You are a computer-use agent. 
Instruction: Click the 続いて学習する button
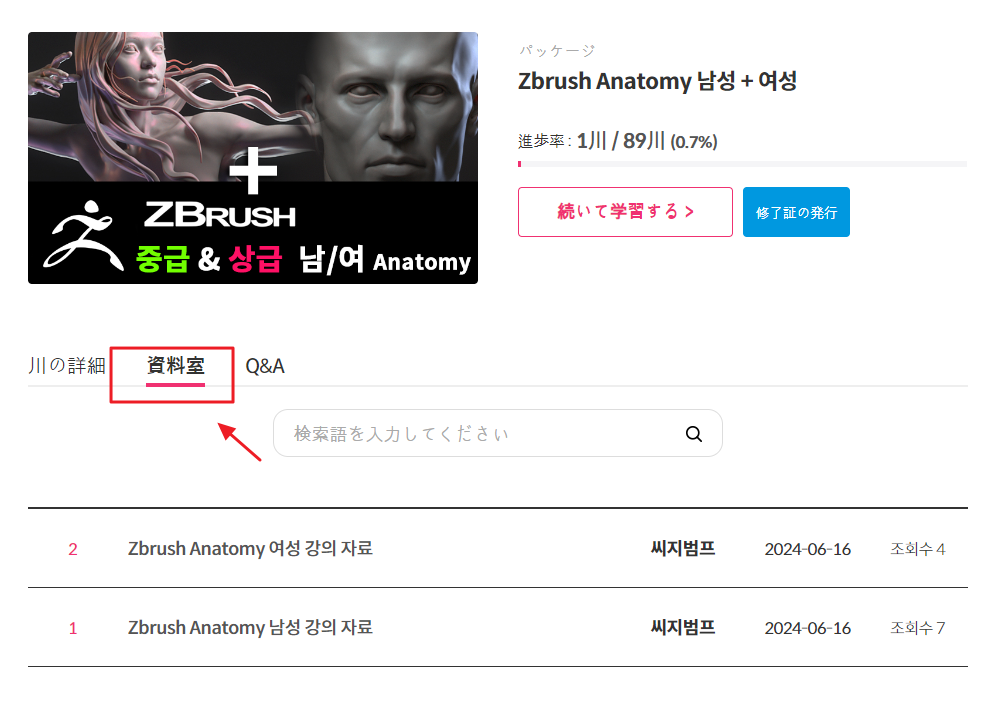tap(625, 212)
